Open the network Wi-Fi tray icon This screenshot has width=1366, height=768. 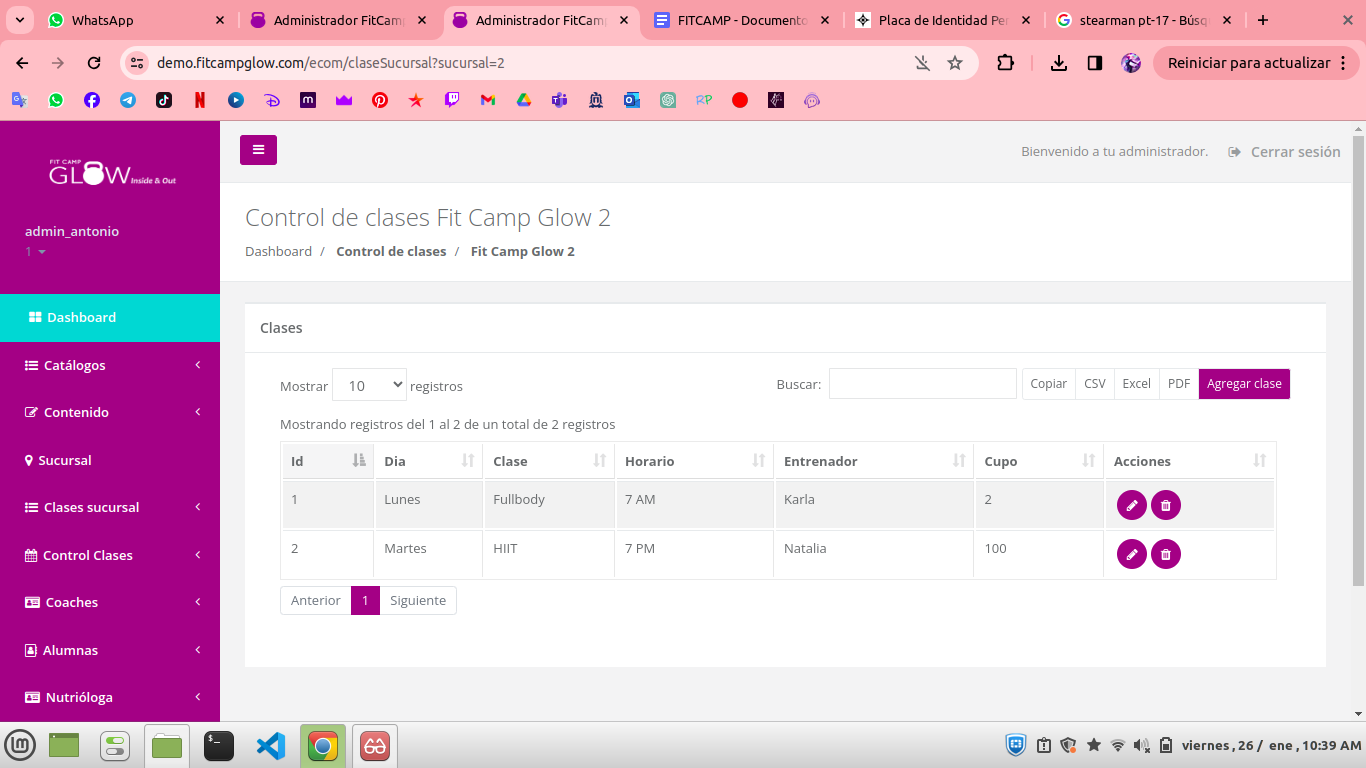pyautogui.click(x=1118, y=745)
